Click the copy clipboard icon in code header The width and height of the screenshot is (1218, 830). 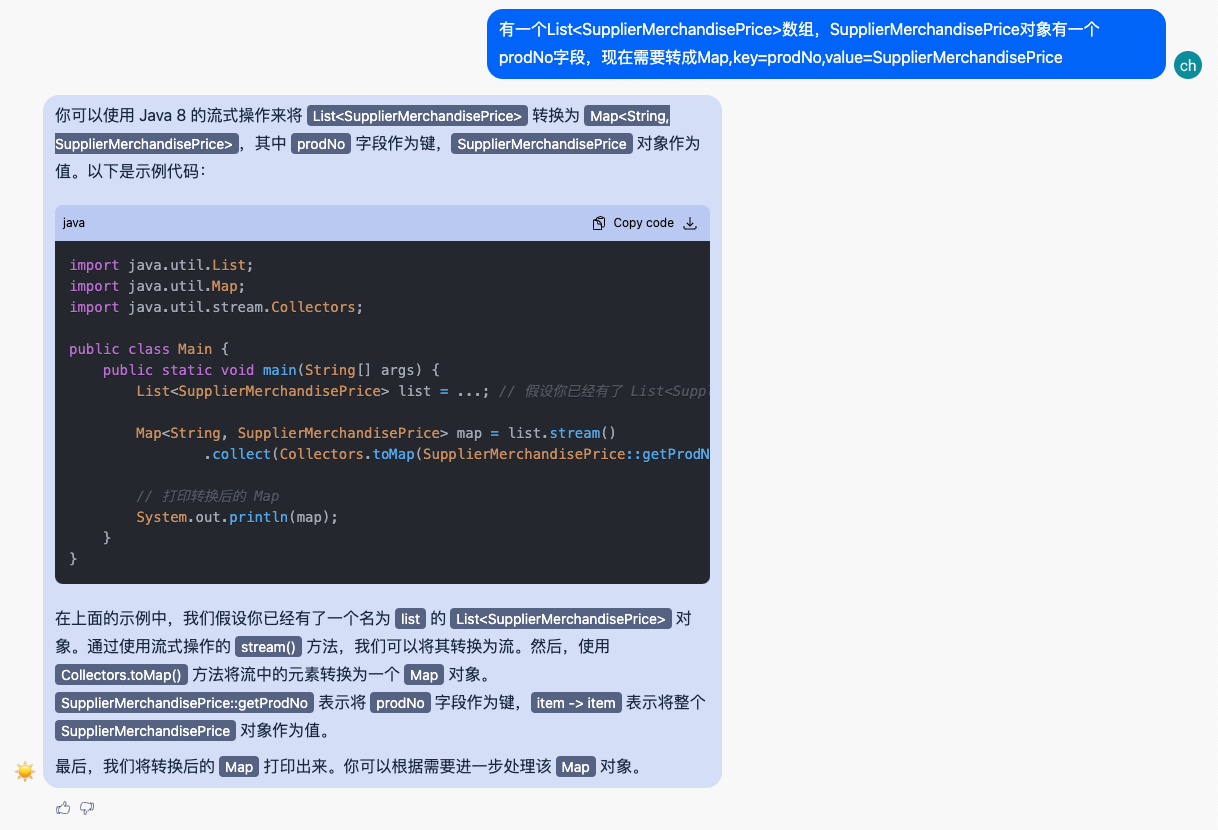[x=599, y=223]
